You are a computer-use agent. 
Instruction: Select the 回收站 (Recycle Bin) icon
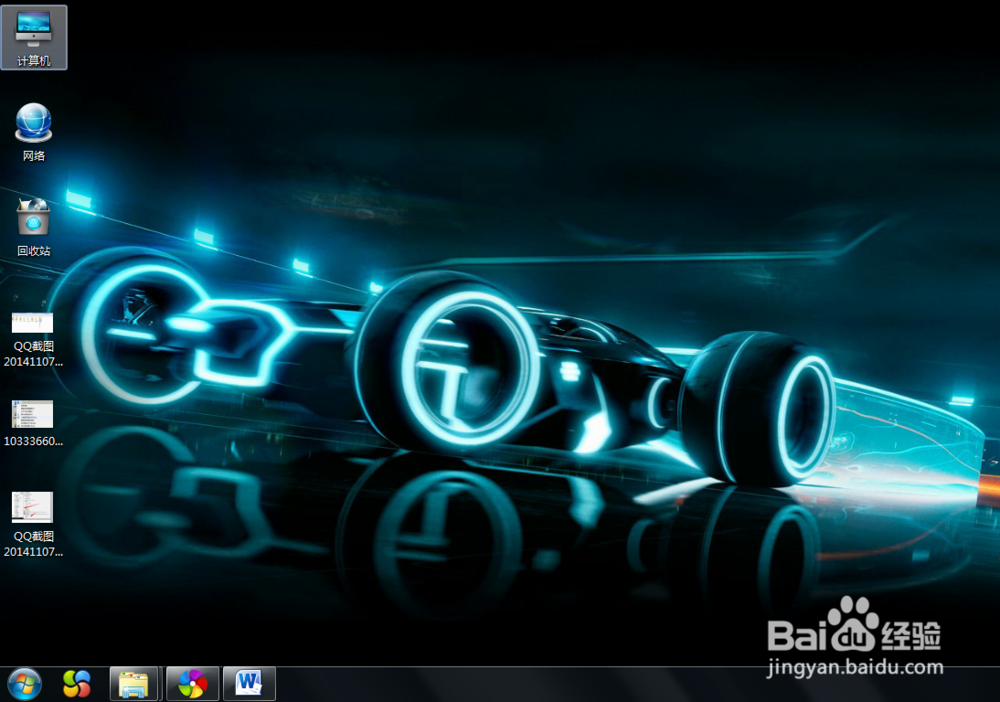(34, 227)
